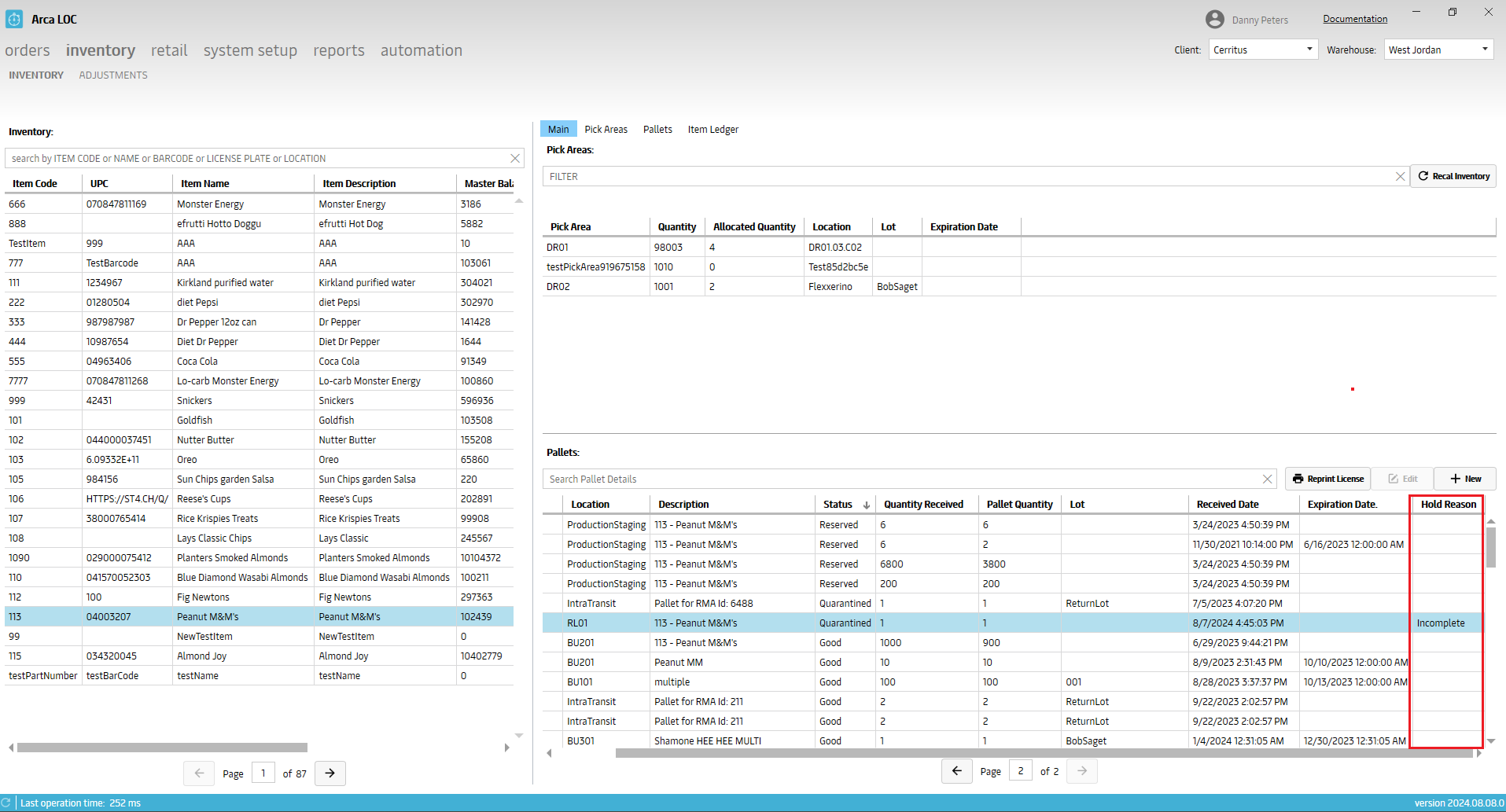Image resolution: width=1506 pixels, height=812 pixels.
Task: Select the Pallets tab
Action: point(657,130)
